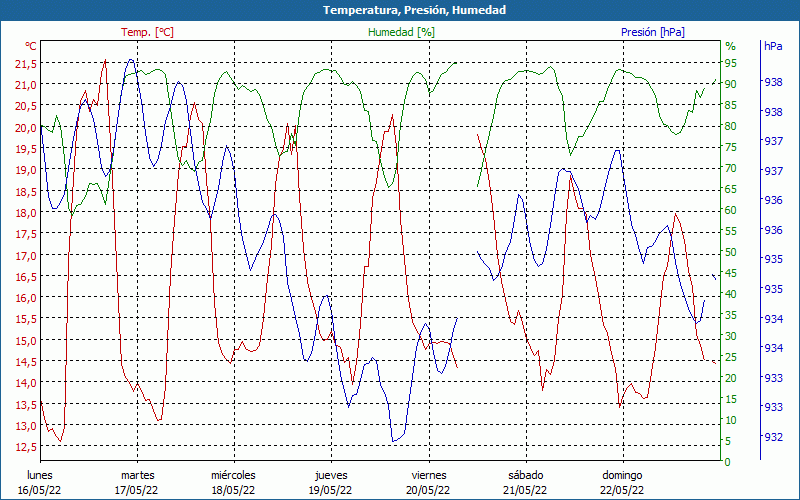Click the 'lunes' day label
The height and width of the screenshot is (500, 800).
pos(40,475)
